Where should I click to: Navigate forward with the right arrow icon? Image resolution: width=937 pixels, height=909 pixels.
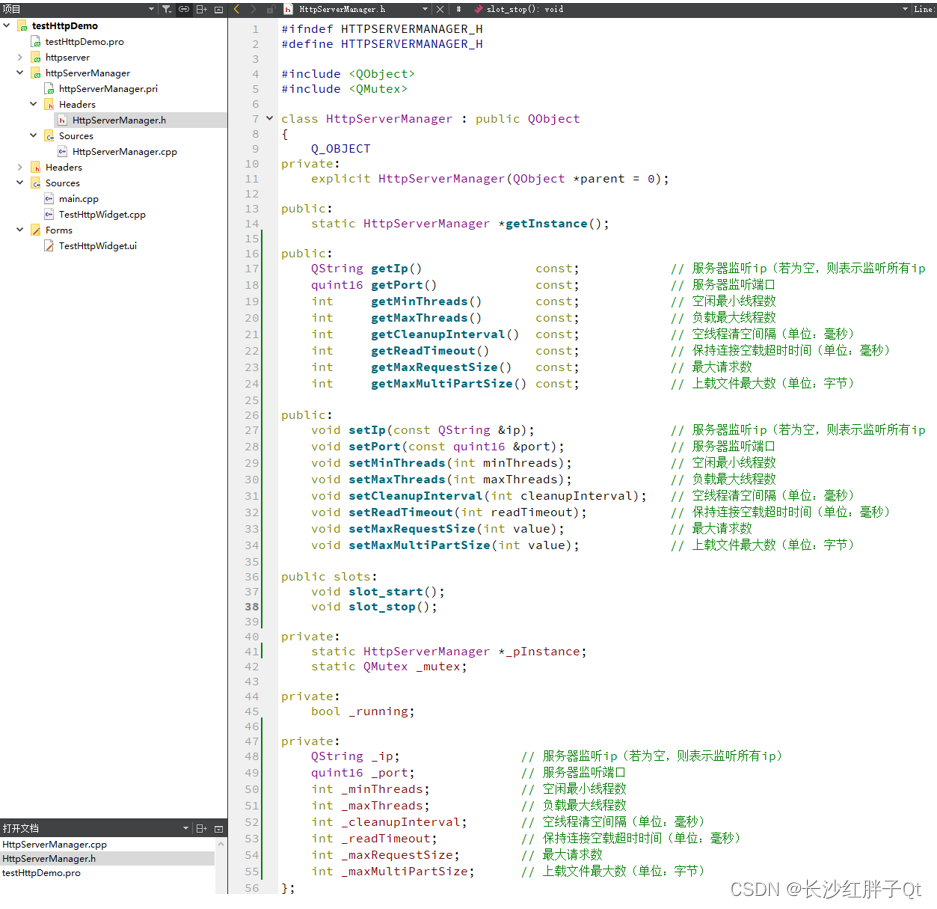pyautogui.click(x=252, y=9)
